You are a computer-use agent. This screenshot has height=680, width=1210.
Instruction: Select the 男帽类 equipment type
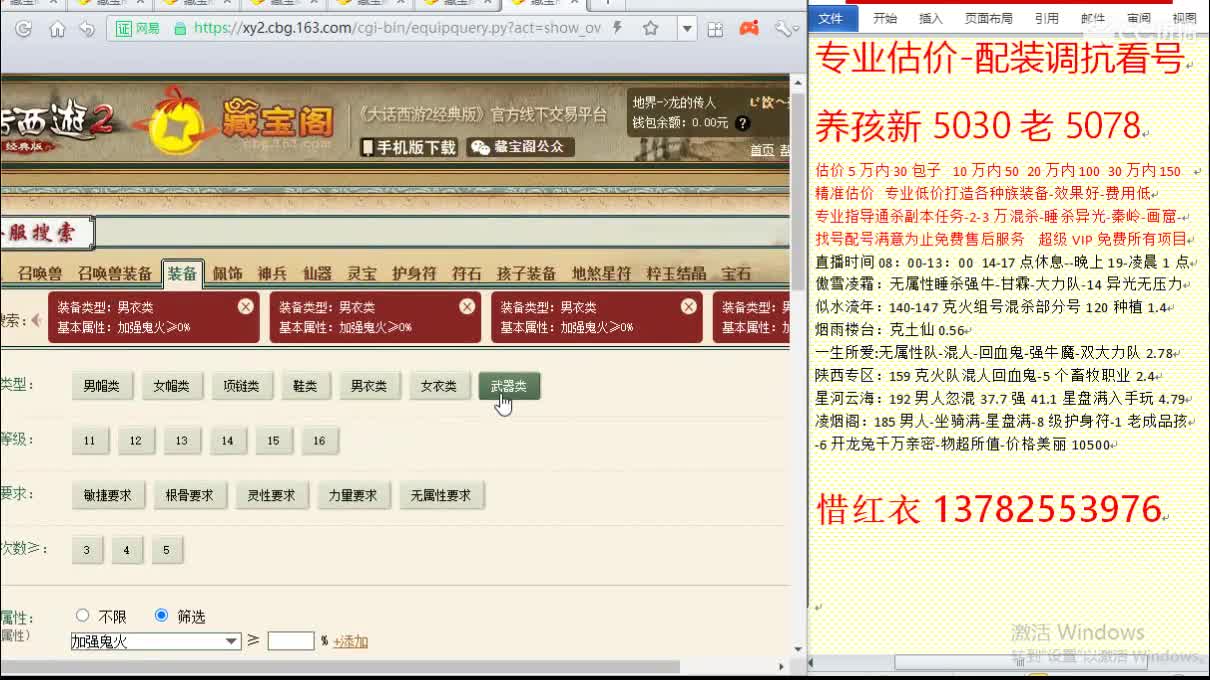click(x=102, y=386)
